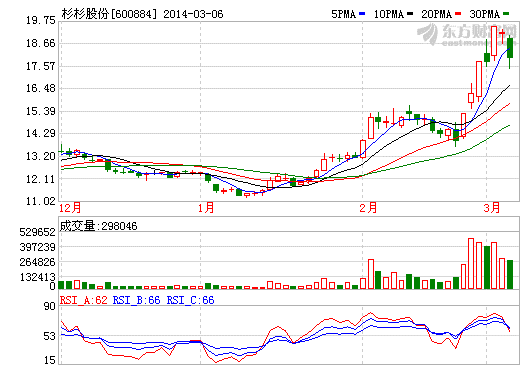Click the 12月 month marker
Viewport: 520px width, 365px height.
tap(70, 208)
